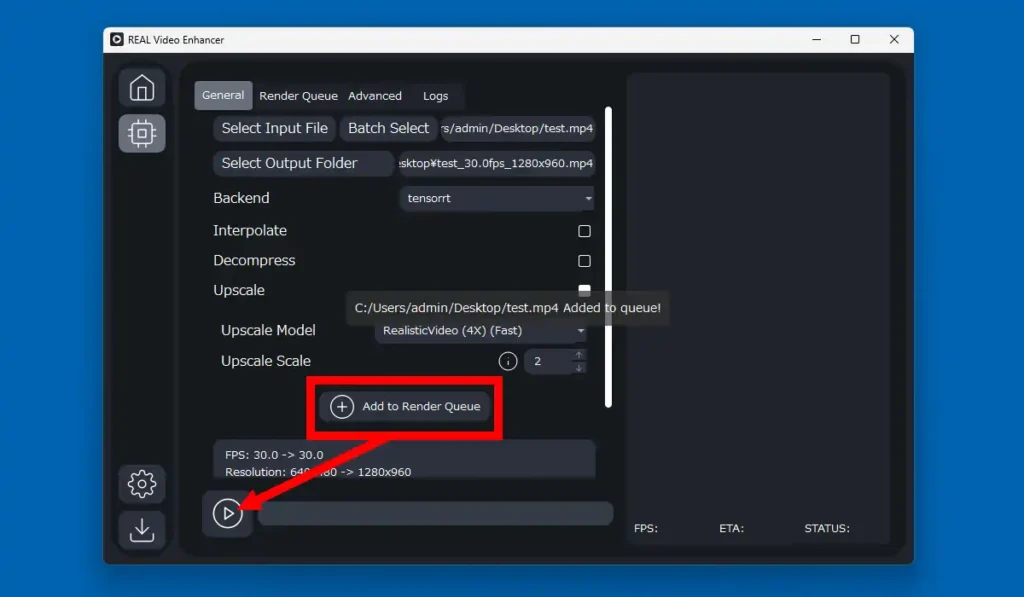Click the vertical scrollbar of General tab
Screen dimensions: 1024x597
pyautogui.click(x=608, y=257)
